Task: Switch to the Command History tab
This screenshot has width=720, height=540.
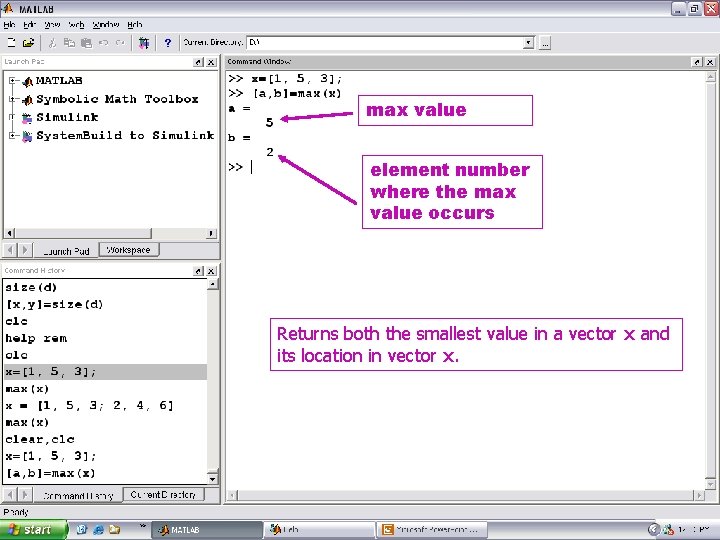Action: (78, 496)
